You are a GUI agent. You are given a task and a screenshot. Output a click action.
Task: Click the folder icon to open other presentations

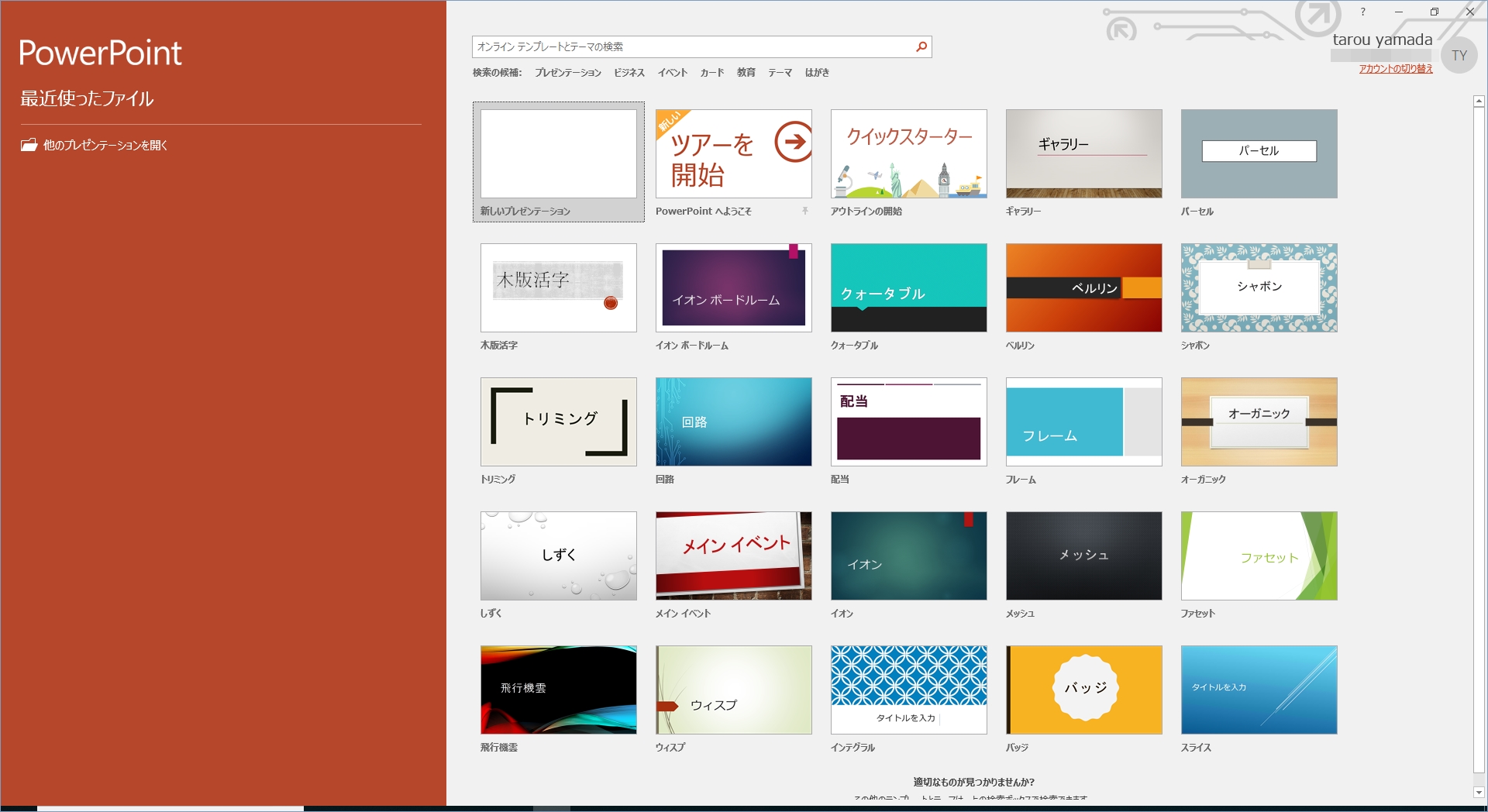[x=29, y=145]
